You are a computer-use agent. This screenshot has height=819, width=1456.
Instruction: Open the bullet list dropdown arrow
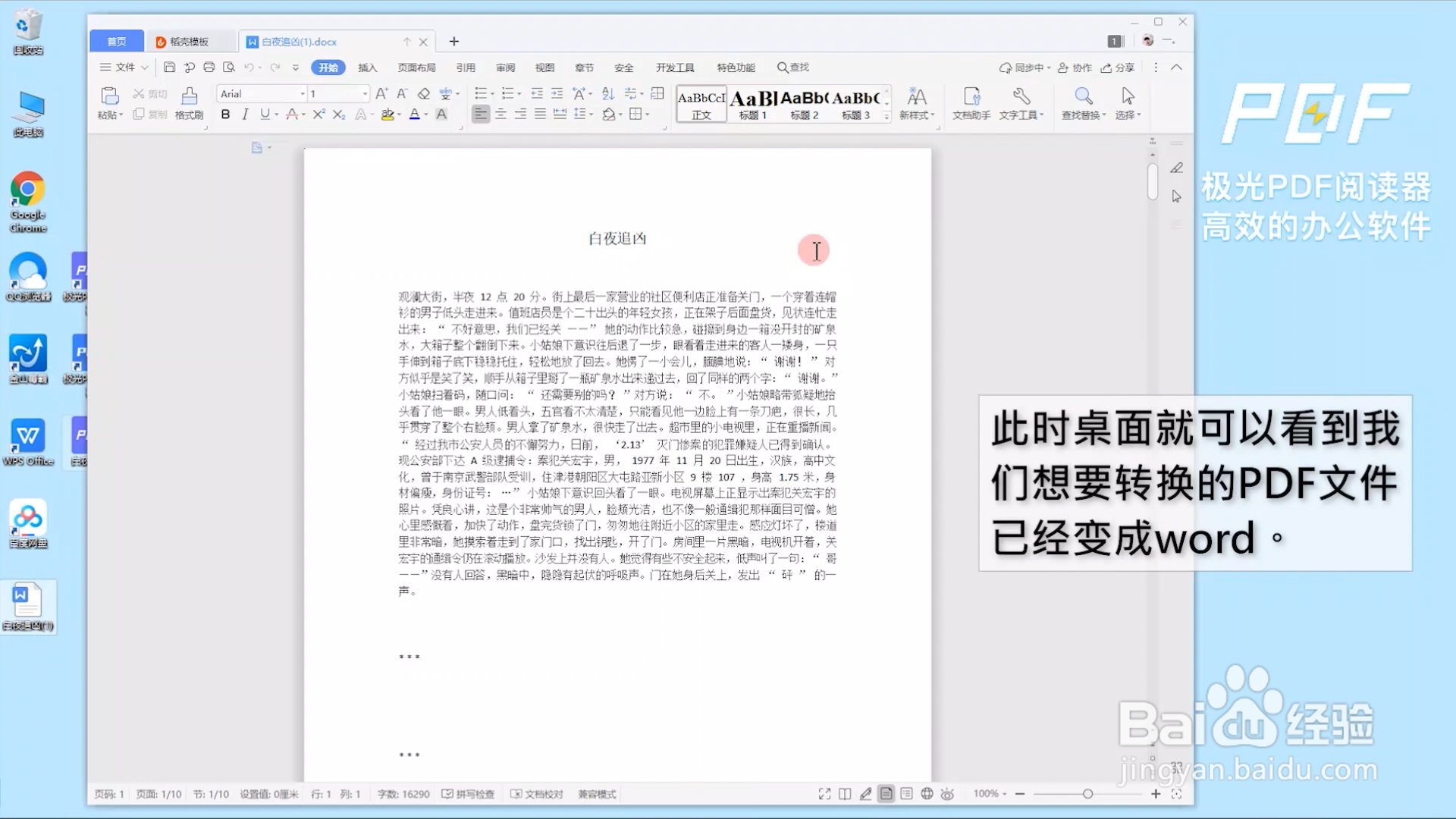tap(492, 94)
